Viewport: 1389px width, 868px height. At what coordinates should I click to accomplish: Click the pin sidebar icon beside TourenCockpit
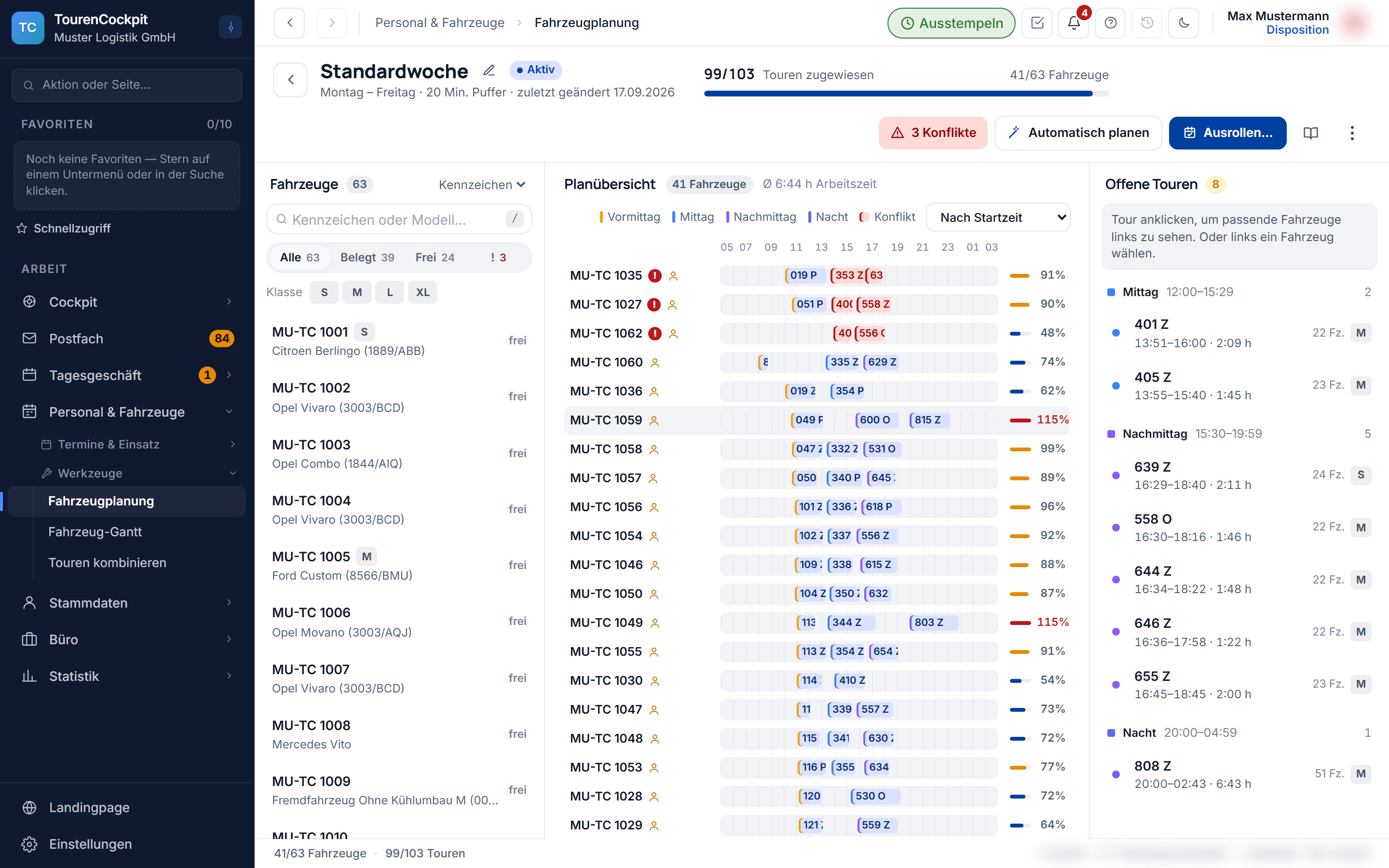tap(231, 27)
